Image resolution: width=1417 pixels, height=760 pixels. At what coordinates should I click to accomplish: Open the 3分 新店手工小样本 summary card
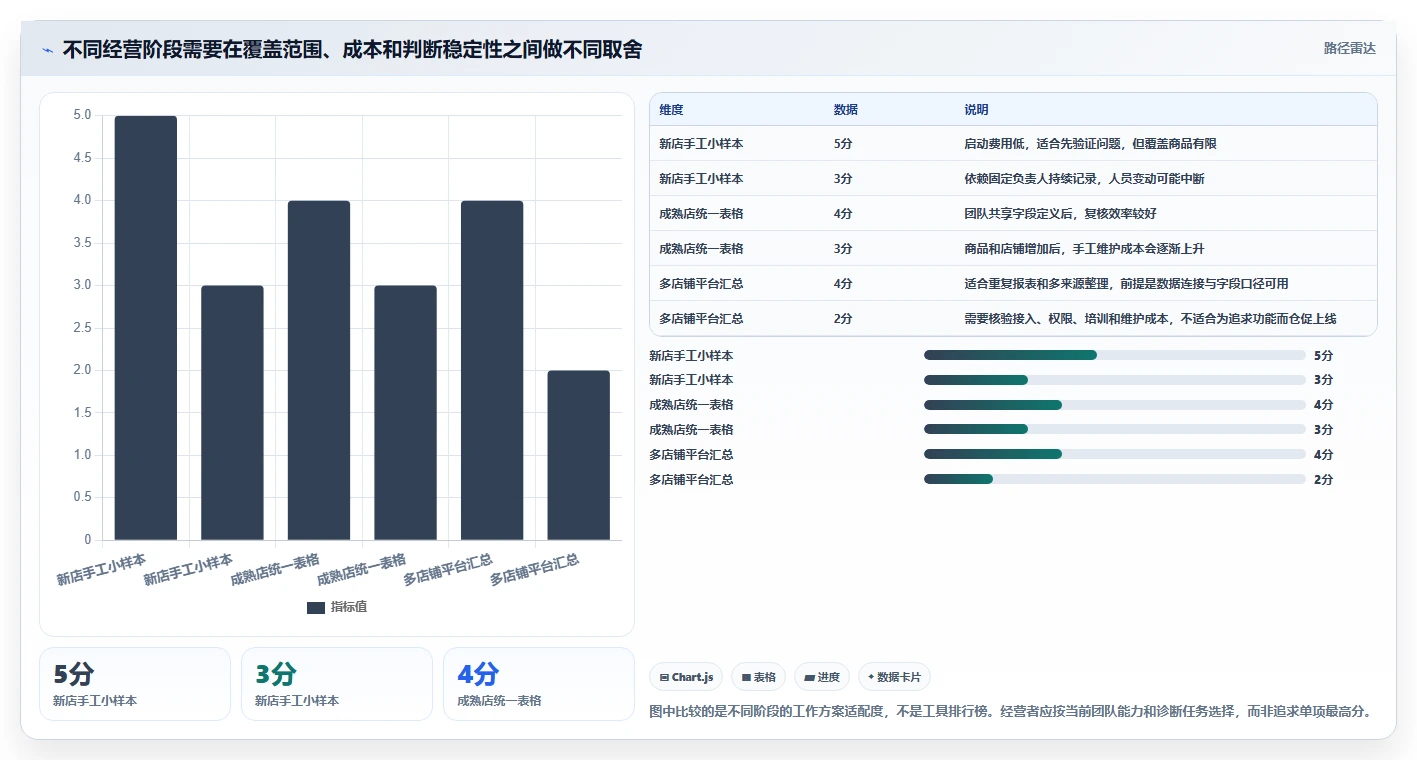[337, 684]
